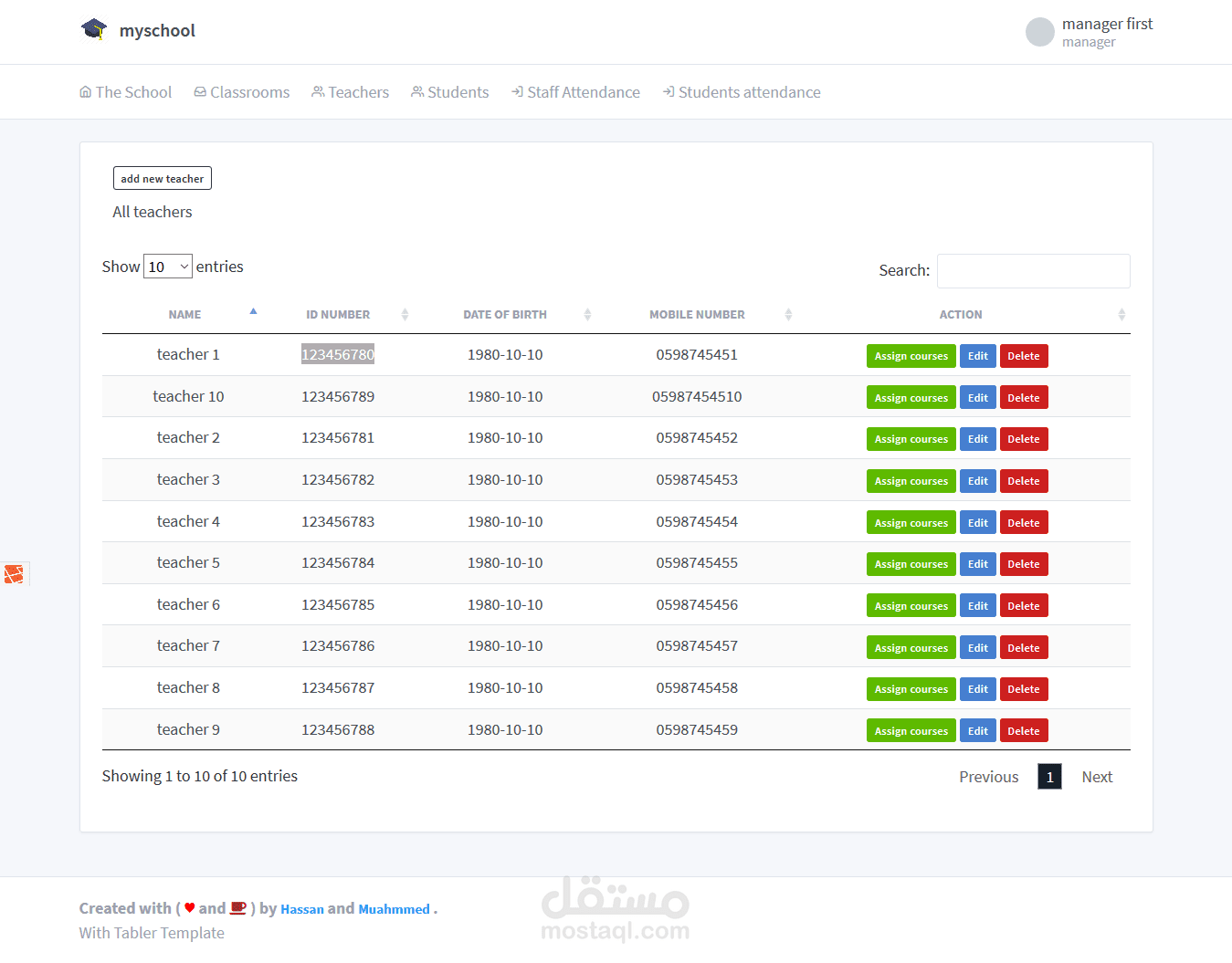
Task: Open the Teachers menu item
Action: click(x=351, y=92)
